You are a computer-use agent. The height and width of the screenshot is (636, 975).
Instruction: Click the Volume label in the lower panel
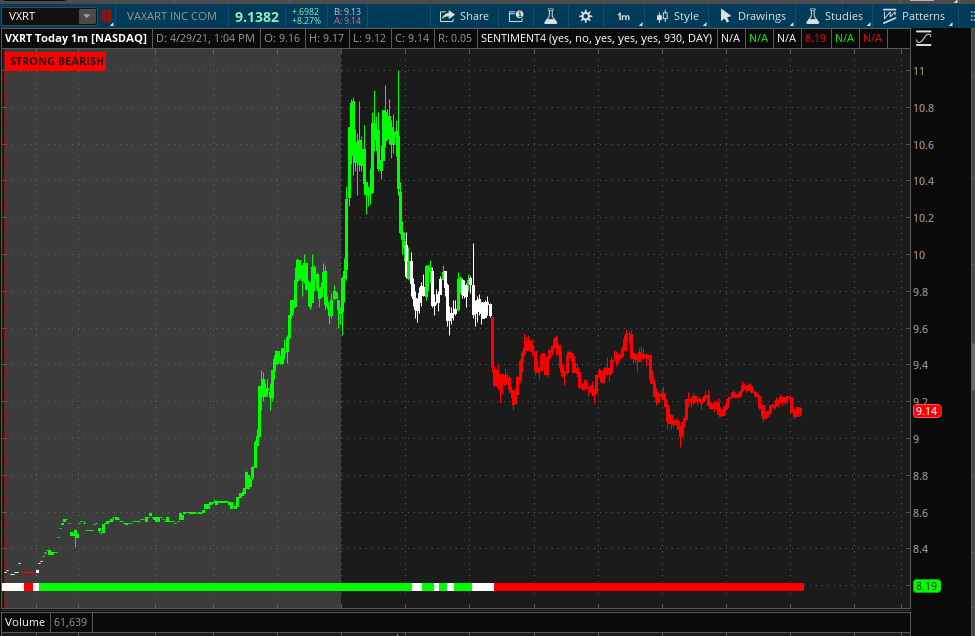pos(25,622)
